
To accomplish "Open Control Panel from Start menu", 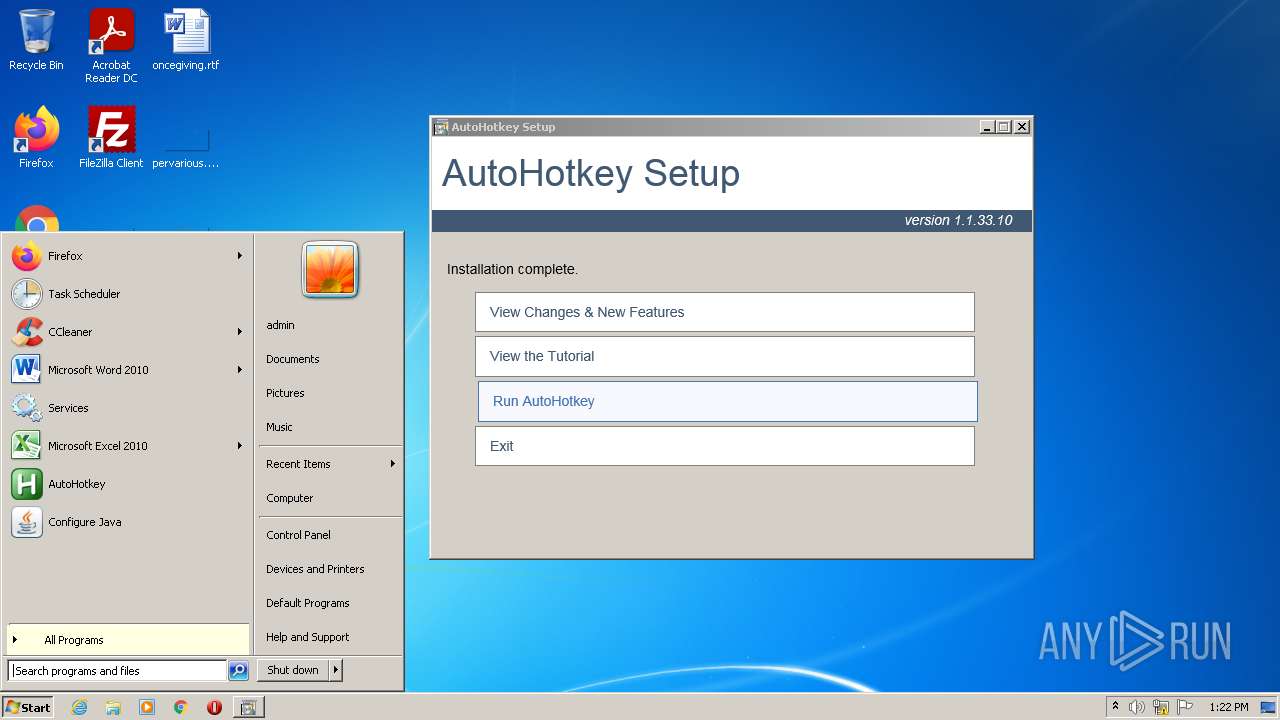I will point(298,535).
